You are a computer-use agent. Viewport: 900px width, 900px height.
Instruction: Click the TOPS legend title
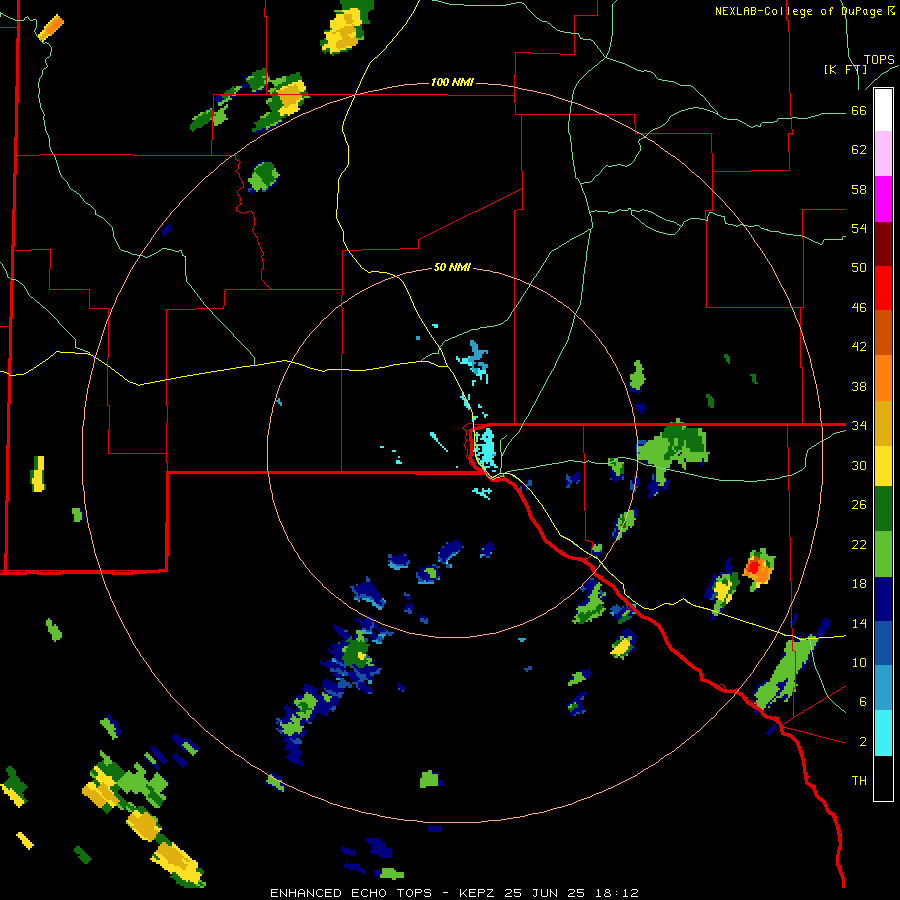click(879, 59)
